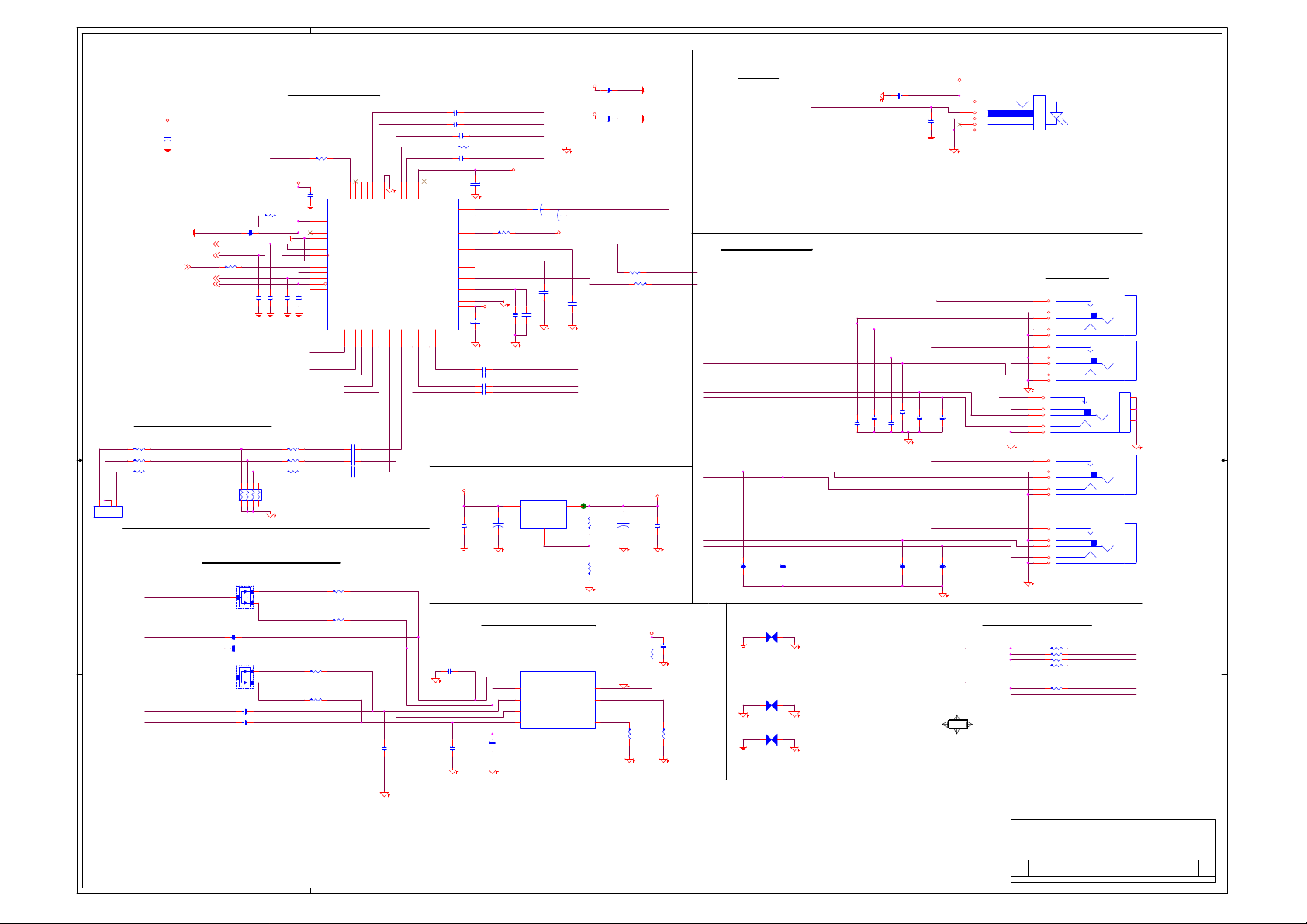Screen dimensions: 1307x924
Task: Click the amplifier IC rectangle at bottom center
Action: pos(558,700)
